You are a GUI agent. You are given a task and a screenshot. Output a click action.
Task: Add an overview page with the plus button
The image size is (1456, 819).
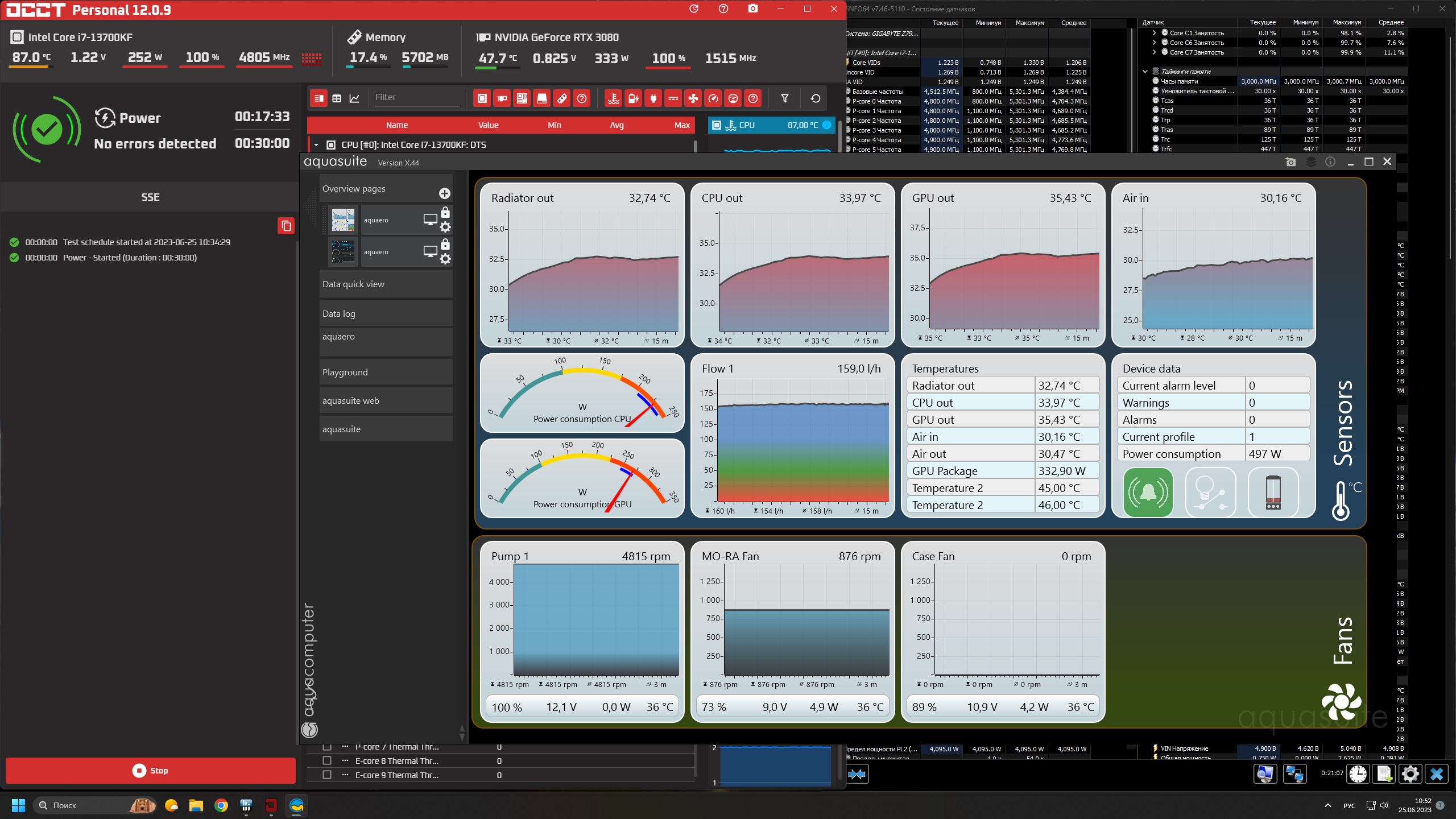445,193
